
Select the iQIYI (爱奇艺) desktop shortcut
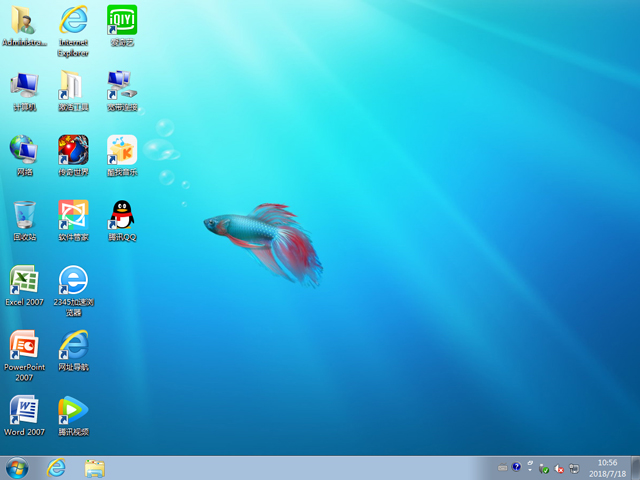click(122, 20)
